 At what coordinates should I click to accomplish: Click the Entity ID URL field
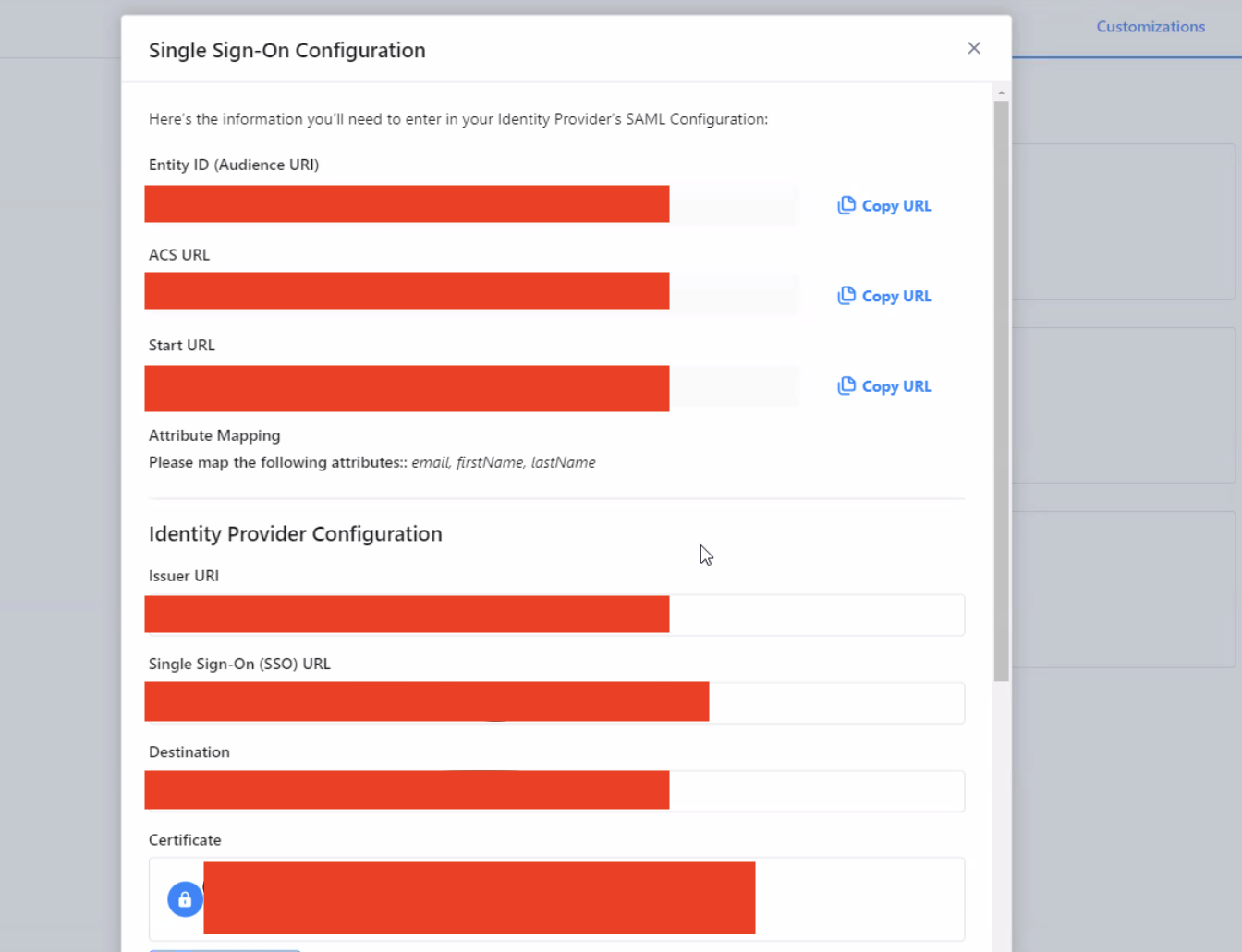point(473,204)
